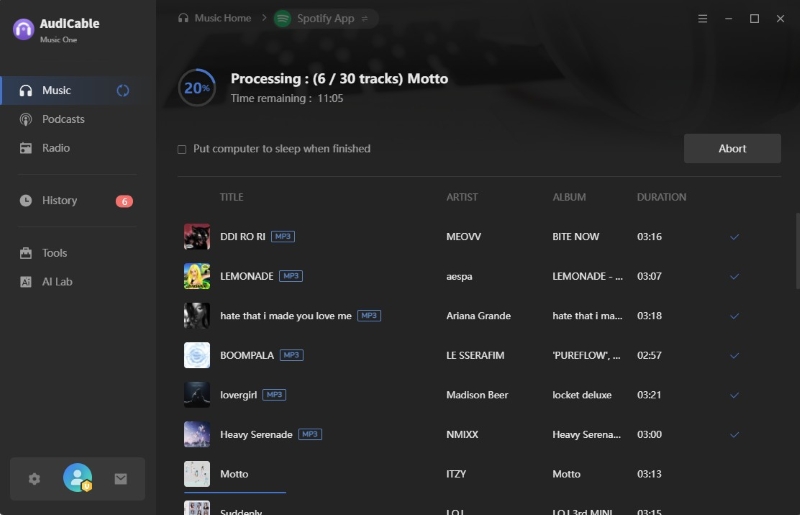Click the album name BITE NOW
This screenshot has width=800, height=515.
click(x=576, y=236)
